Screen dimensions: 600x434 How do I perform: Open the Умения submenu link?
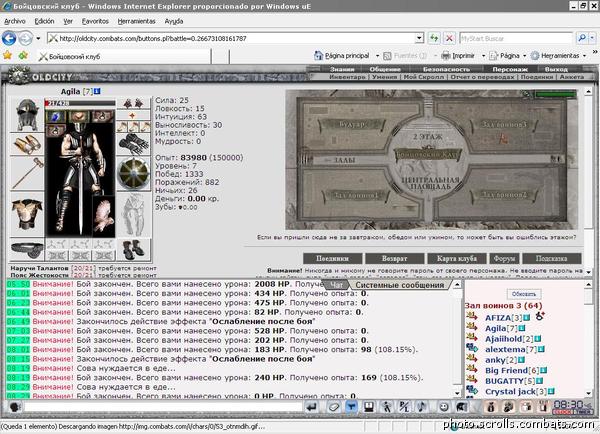(384, 77)
